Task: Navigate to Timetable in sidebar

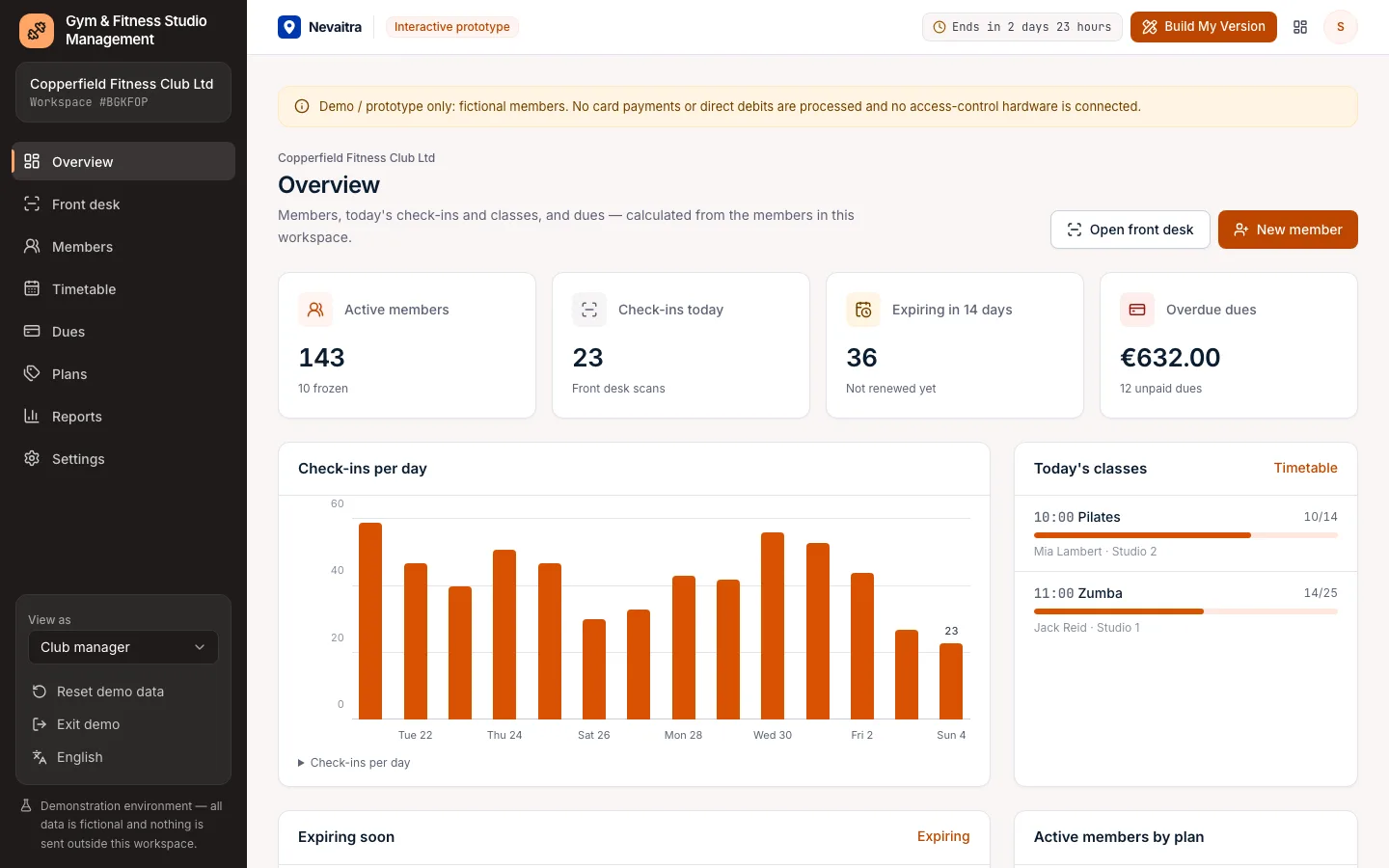Action: pos(123,288)
